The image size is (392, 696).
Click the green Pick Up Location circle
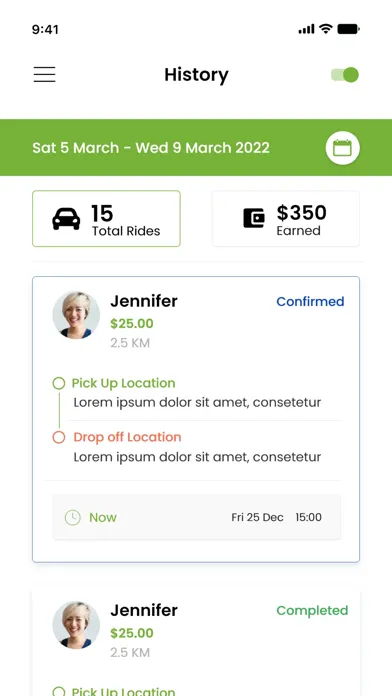59,384
